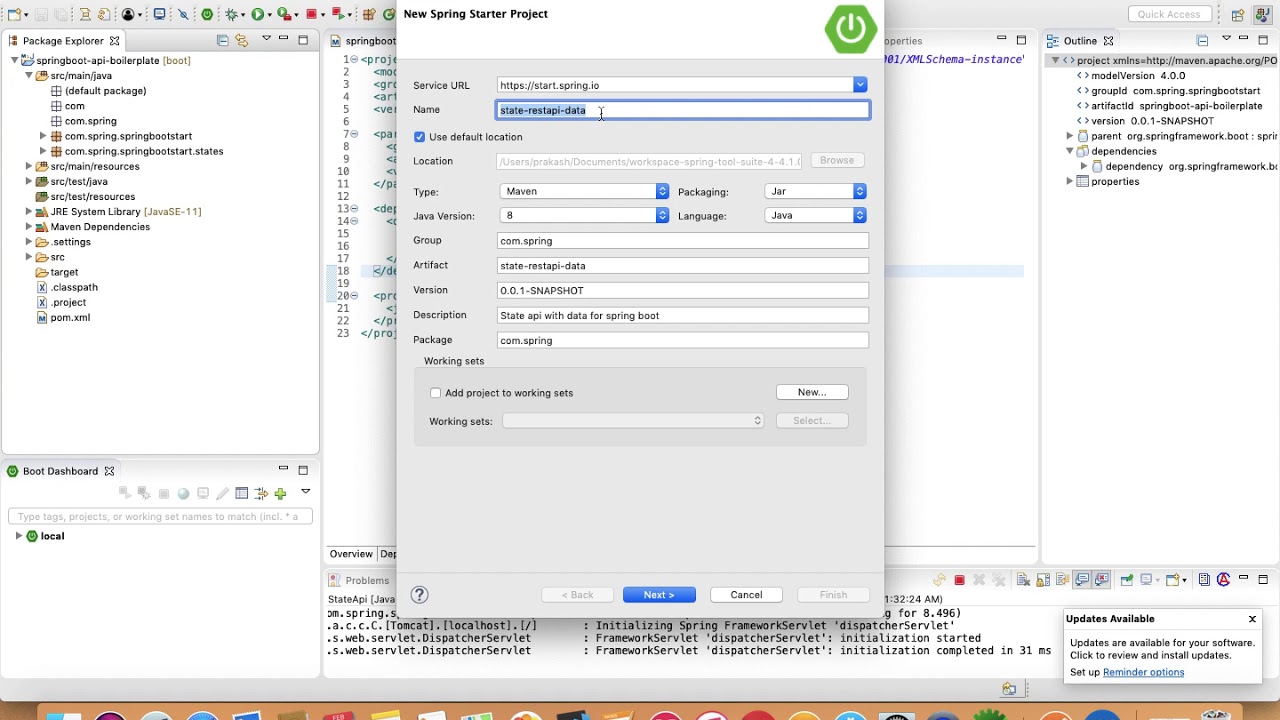The height and width of the screenshot is (720, 1280).
Task: Click the console Clear Console icon
Action: 1023,580
